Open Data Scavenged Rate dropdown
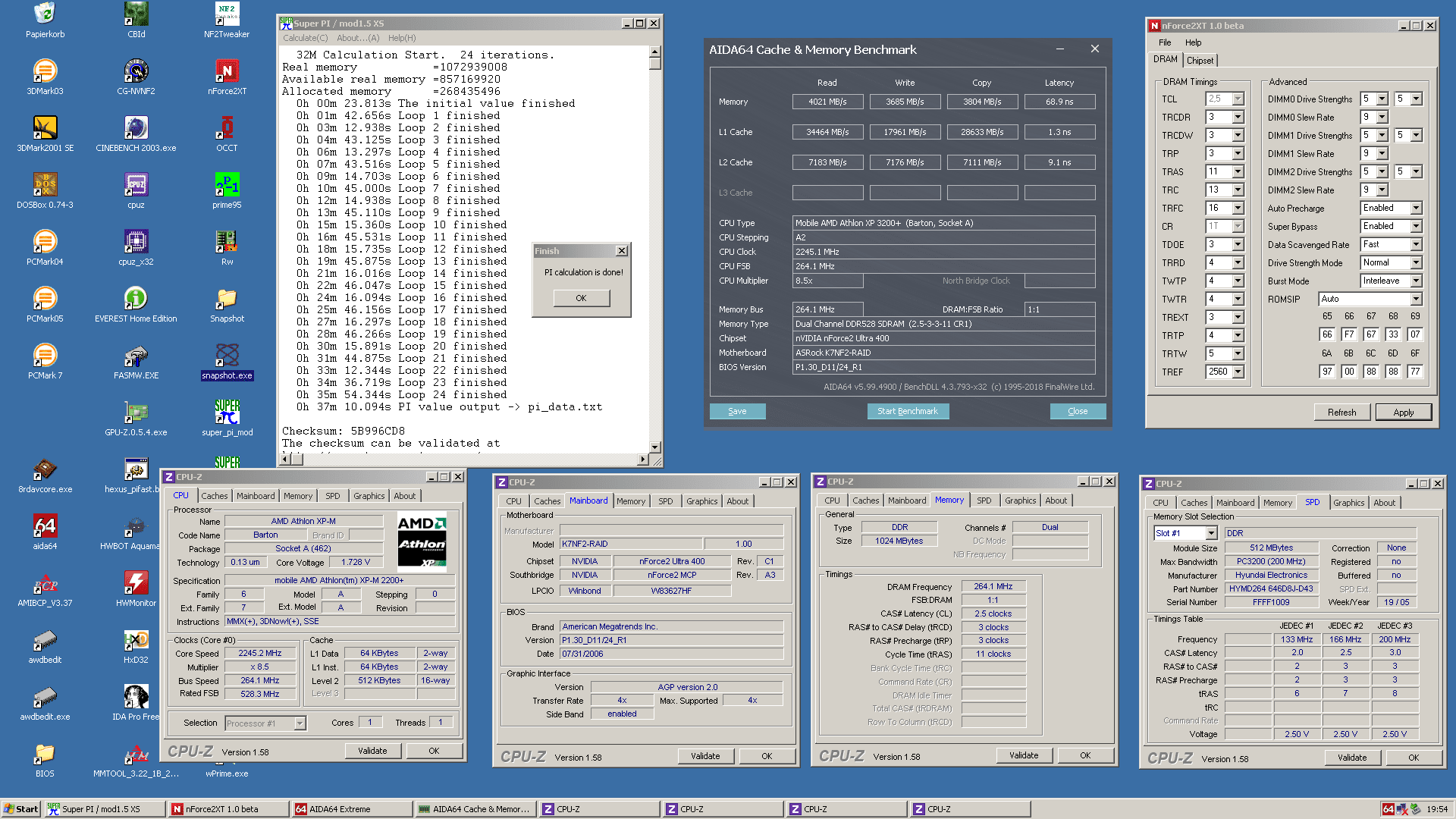This screenshot has height=819, width=1456. point(1416,245)
